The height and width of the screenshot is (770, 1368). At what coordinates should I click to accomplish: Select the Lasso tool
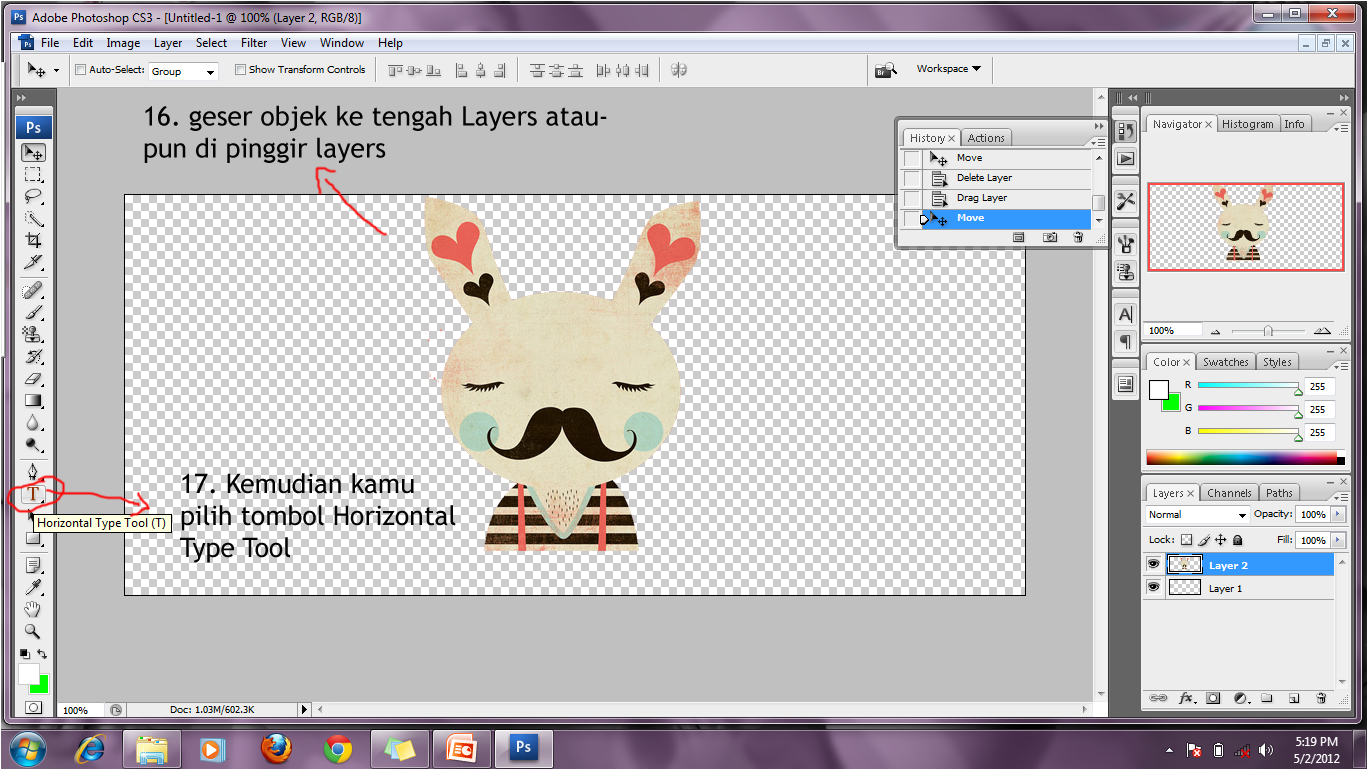click(x=33, y=196)
